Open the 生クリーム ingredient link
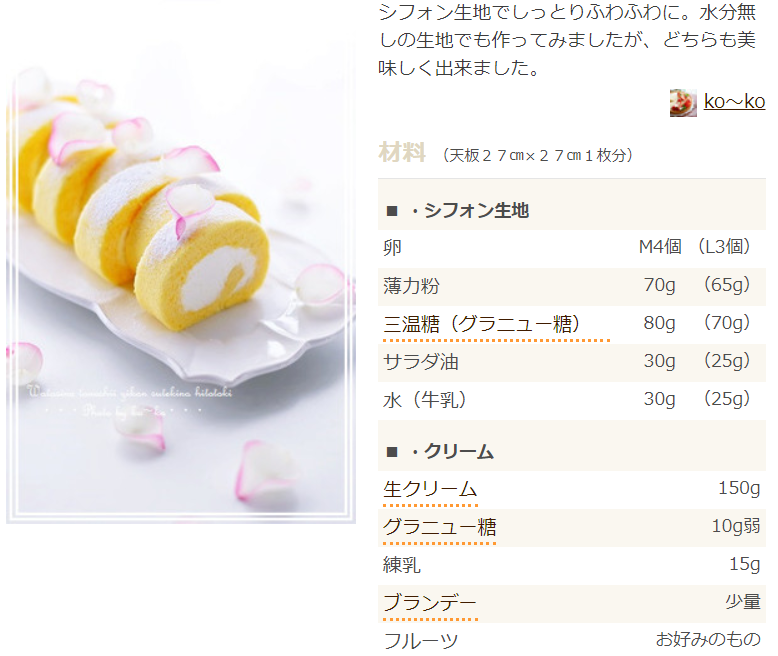The image size is (778, 656). click(430, 489)
